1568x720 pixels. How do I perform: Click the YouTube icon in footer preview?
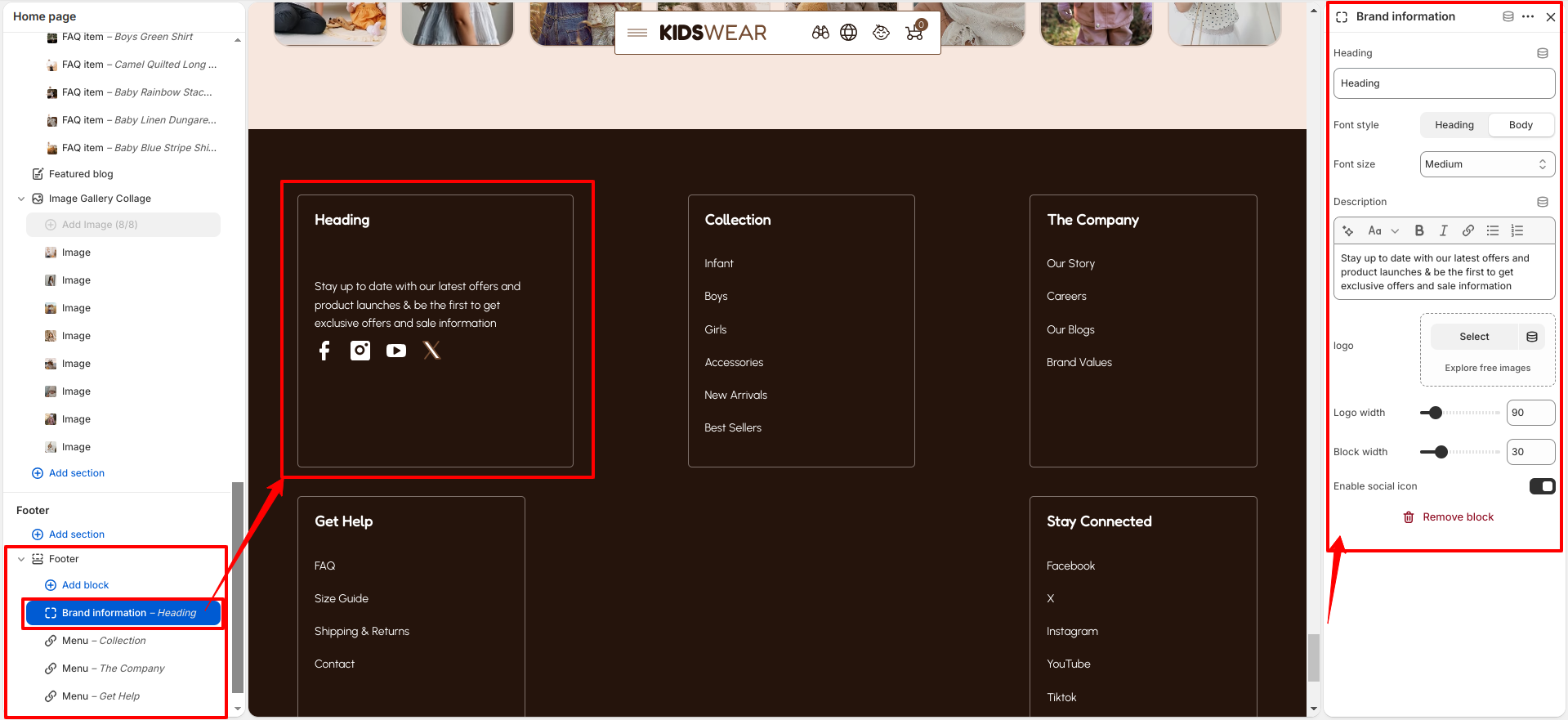[x=396, y=351]
